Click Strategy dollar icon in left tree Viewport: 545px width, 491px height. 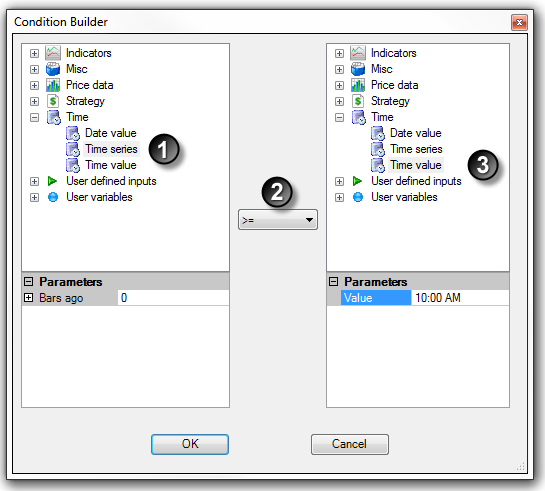53,101
